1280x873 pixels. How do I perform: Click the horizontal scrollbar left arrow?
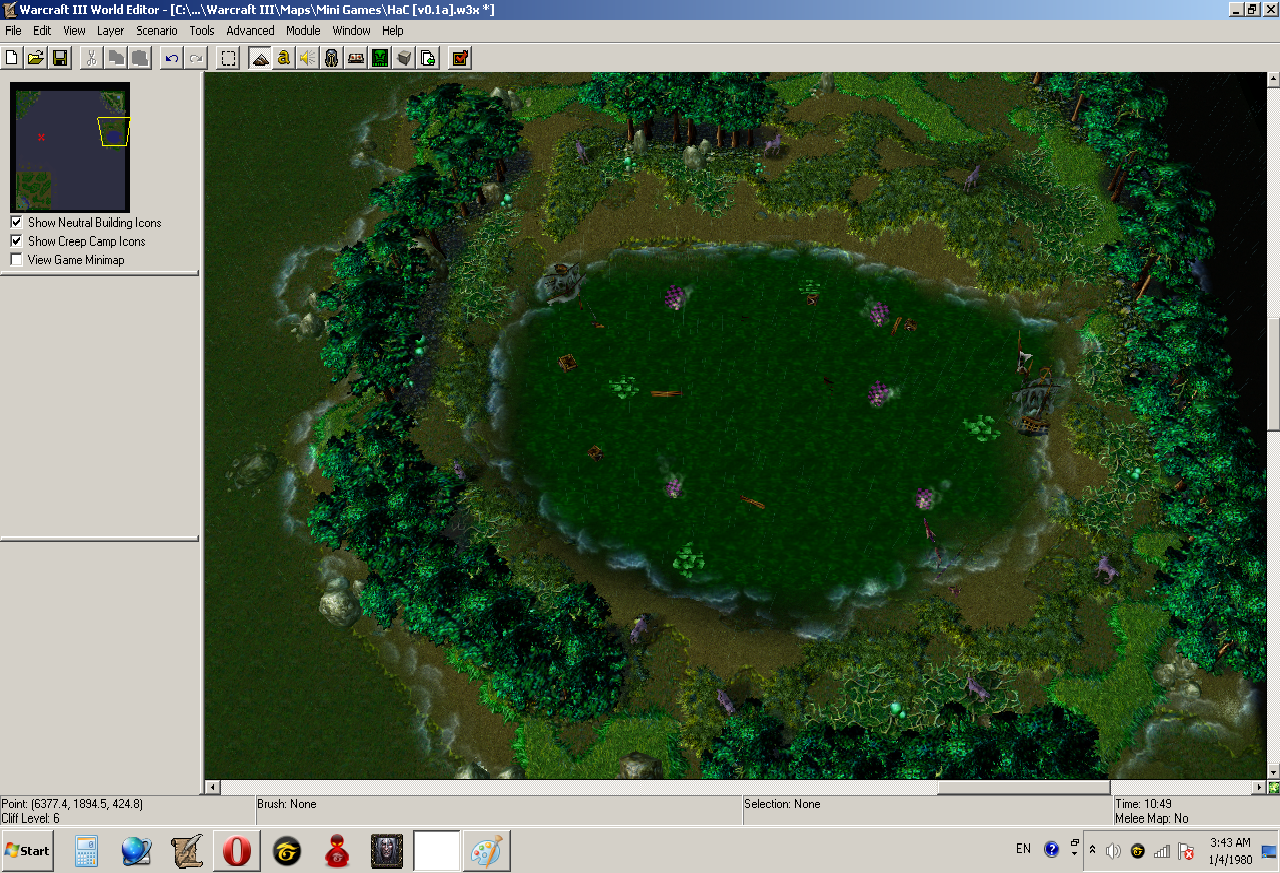[x=212, y=788]
